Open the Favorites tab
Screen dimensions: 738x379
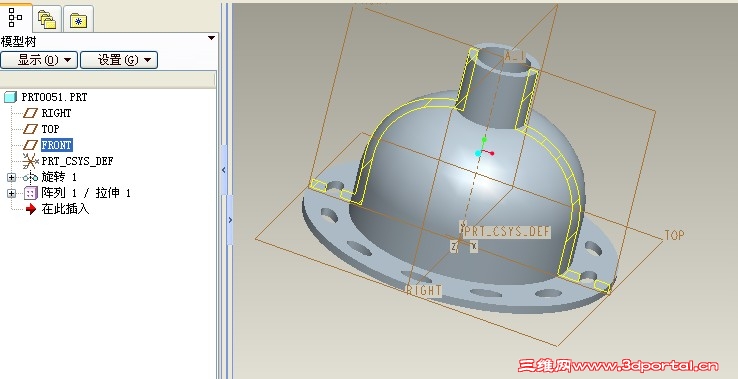click(78, 20)
